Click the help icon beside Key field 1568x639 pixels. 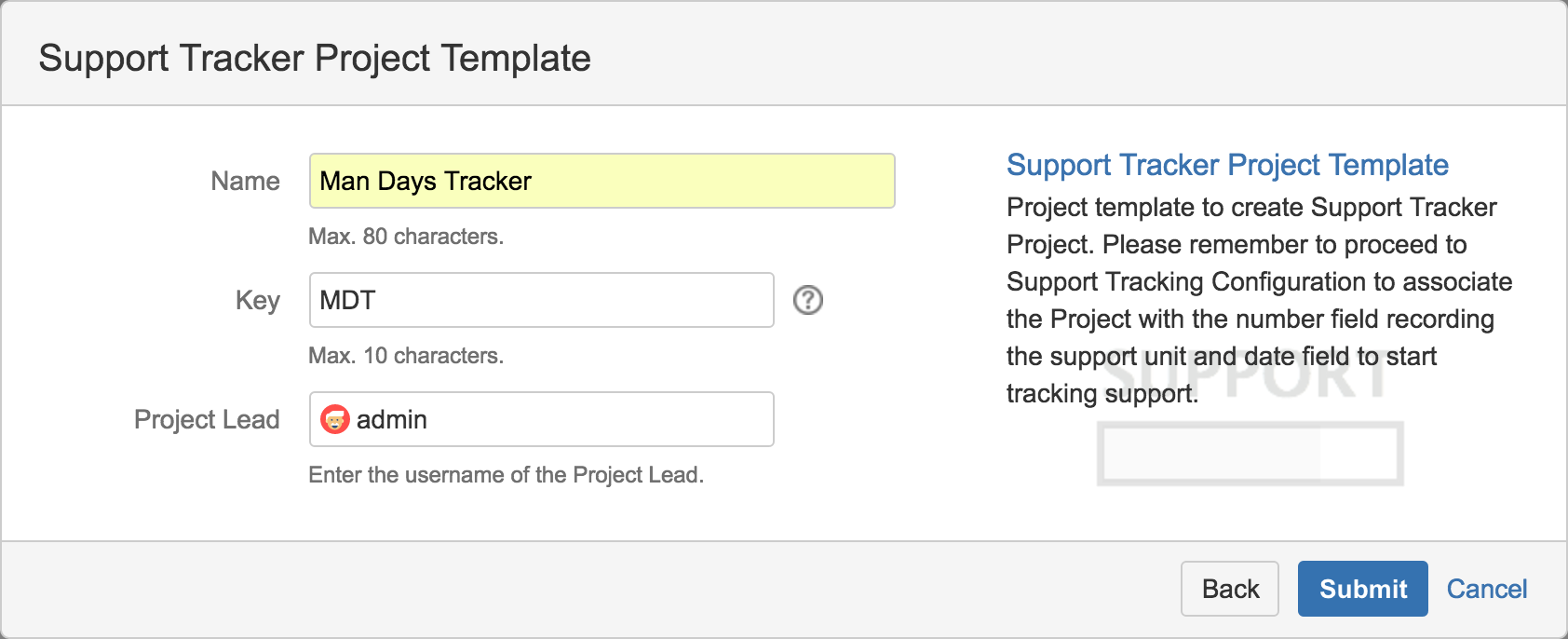(x=807, y=300)
